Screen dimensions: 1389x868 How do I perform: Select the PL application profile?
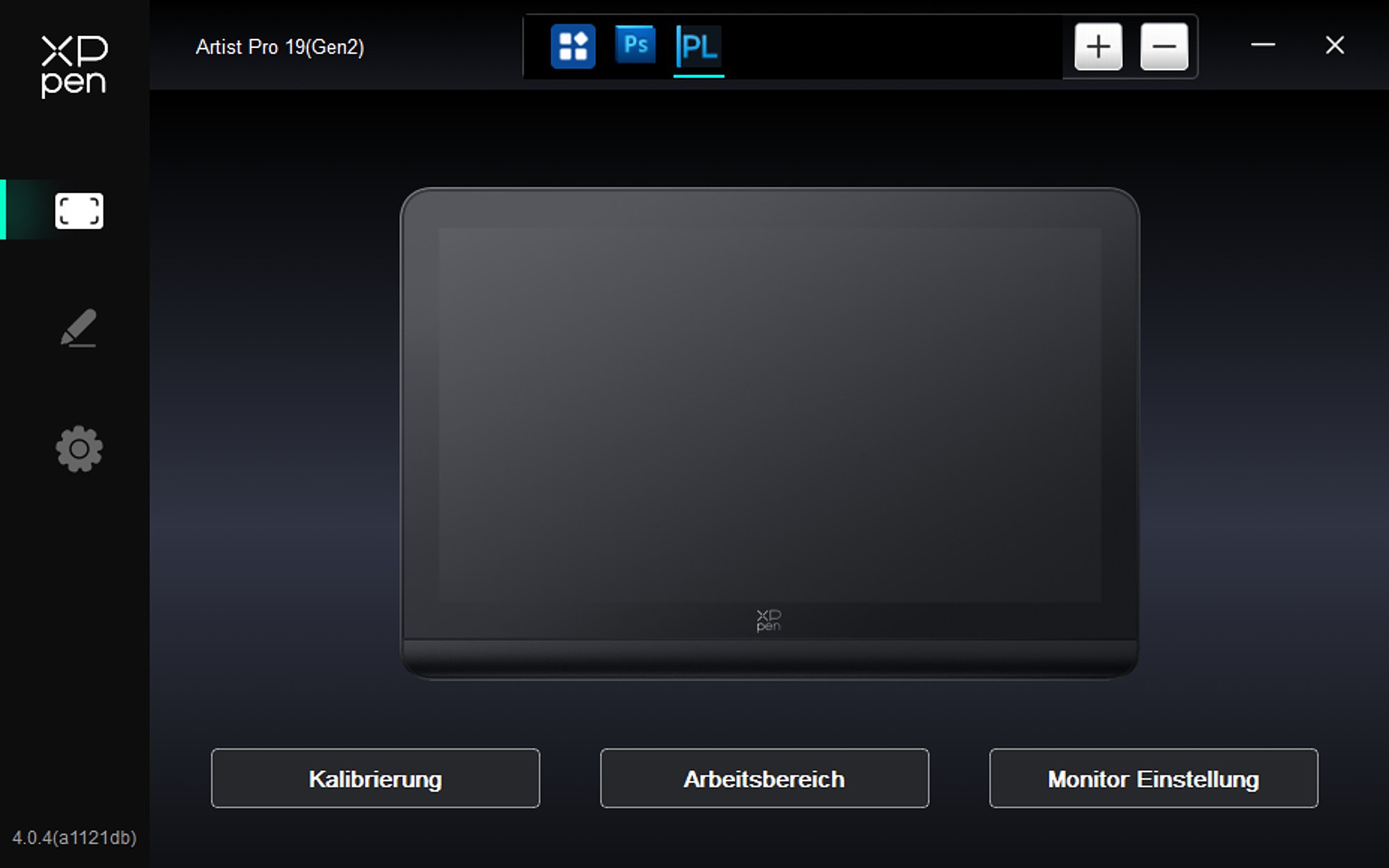click(x=699, y=47)
